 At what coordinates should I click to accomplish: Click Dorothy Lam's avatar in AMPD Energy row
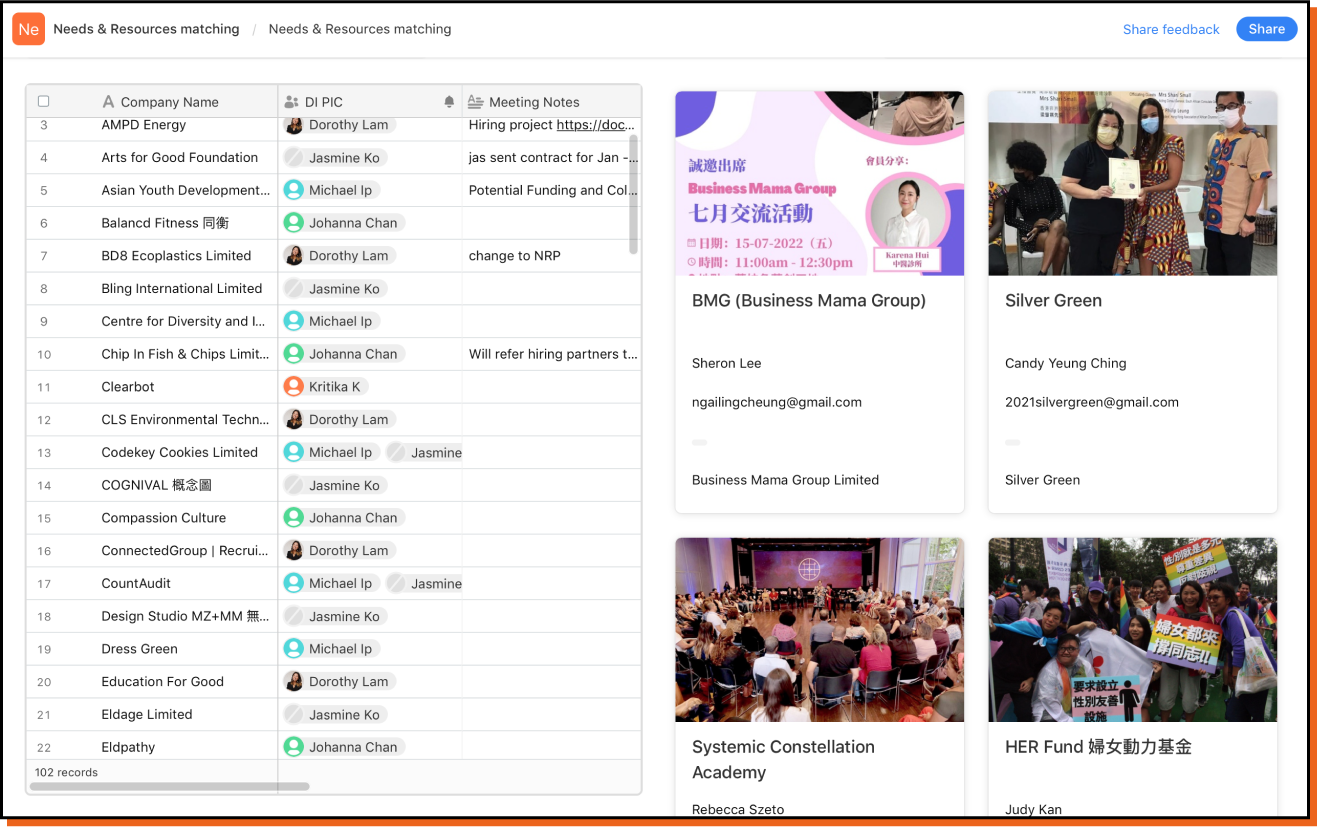click(293, 125)
